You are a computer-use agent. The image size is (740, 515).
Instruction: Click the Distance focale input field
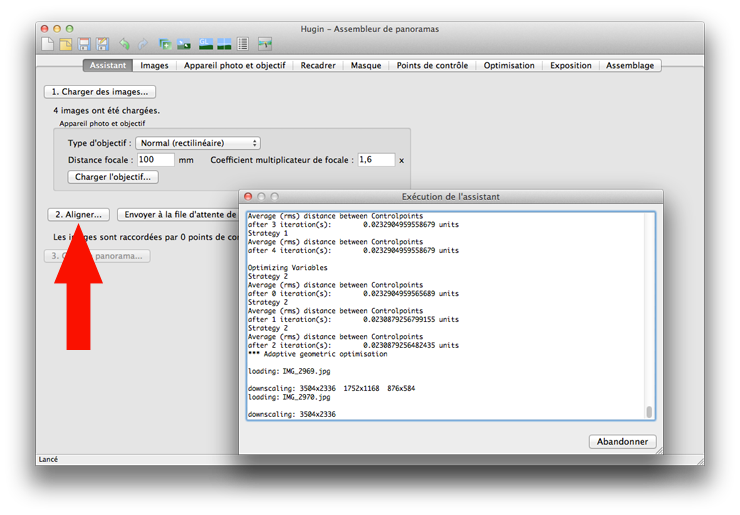(155, 160)
